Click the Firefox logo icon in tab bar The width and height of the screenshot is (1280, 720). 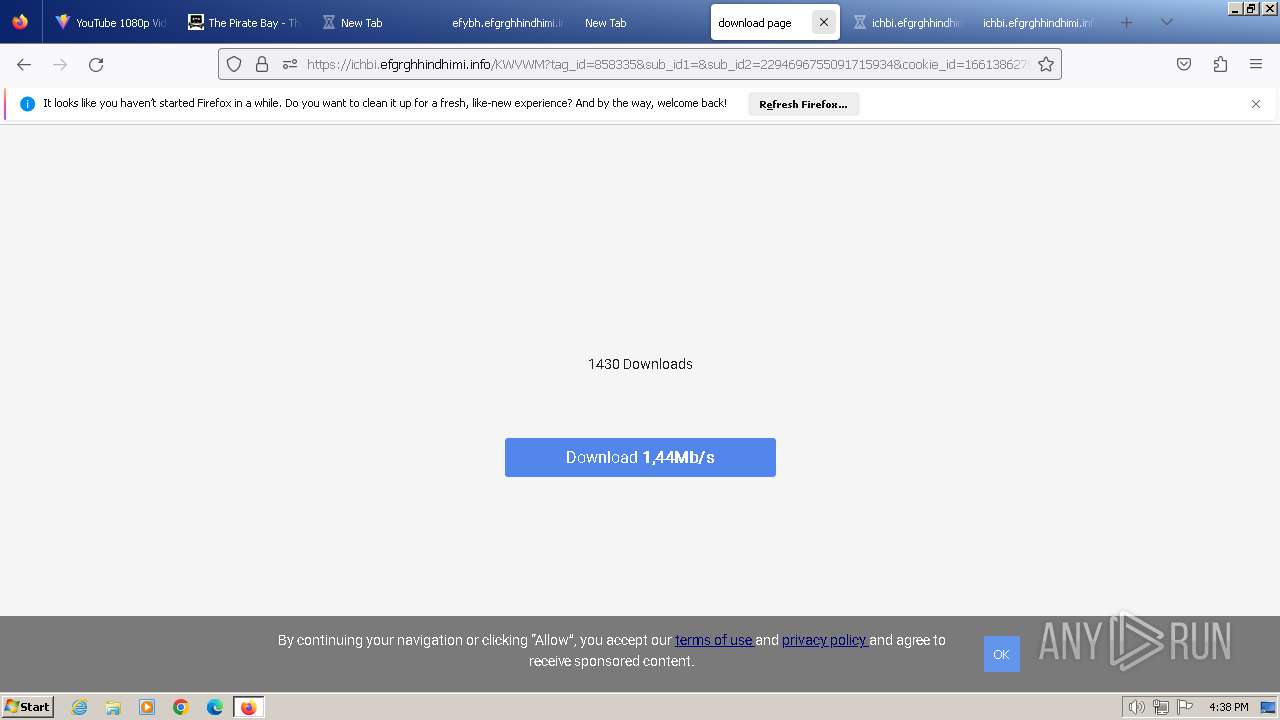(20, 22)
